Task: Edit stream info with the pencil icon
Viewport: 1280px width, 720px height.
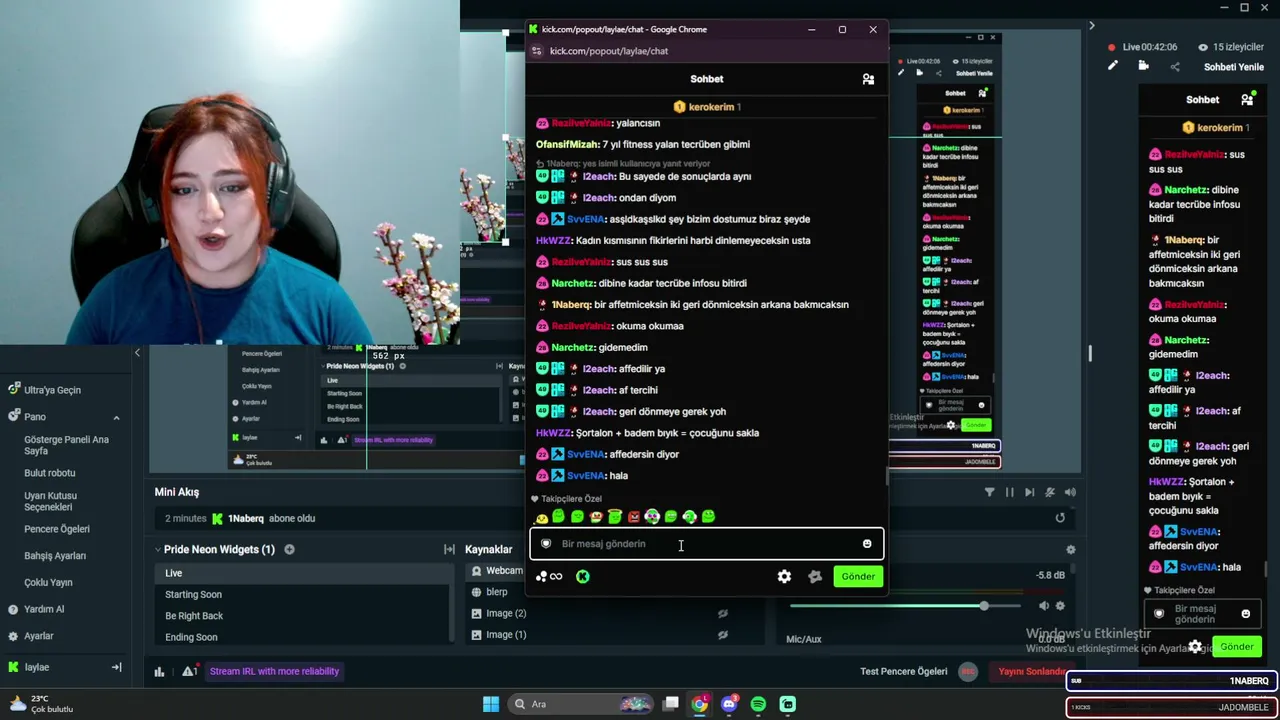Action: 1113,66
